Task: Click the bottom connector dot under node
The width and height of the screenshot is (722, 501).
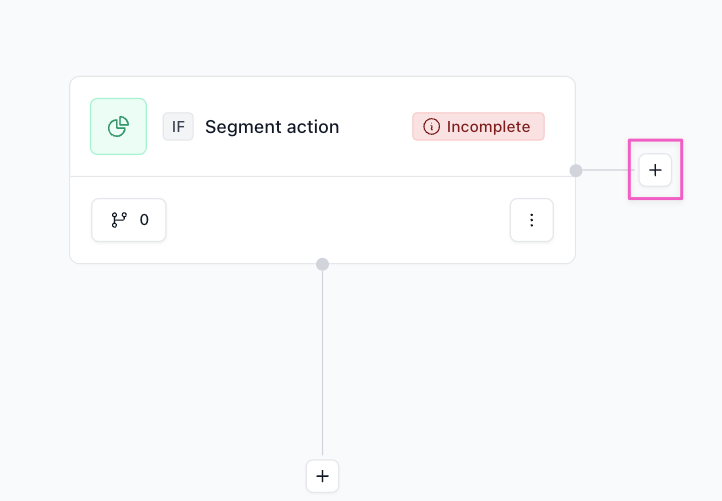Action: [322, 264]
